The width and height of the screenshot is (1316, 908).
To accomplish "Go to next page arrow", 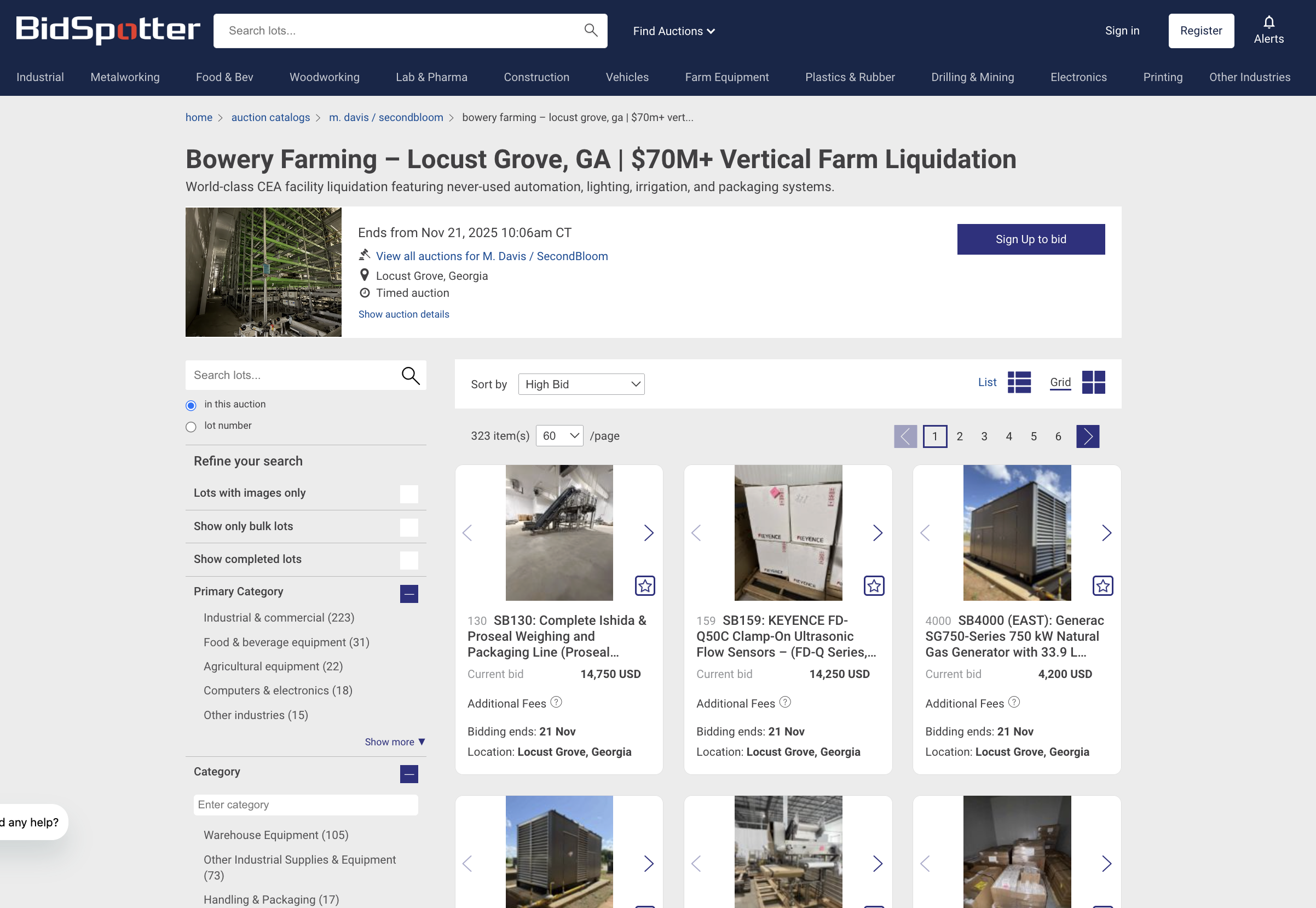I will click(x=1087, y=436).
